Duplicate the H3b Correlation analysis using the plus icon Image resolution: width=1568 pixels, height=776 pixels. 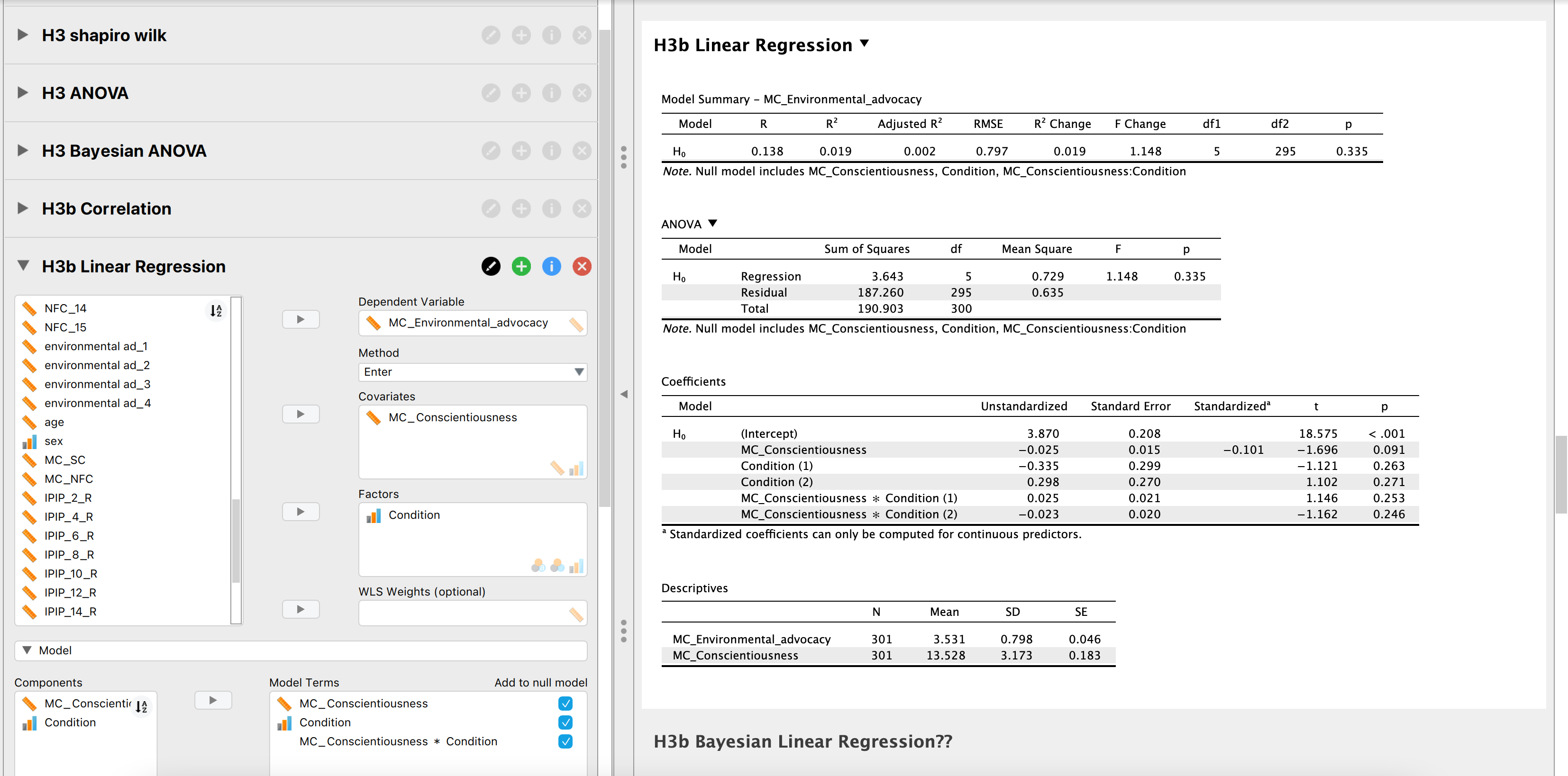point(521,208)
